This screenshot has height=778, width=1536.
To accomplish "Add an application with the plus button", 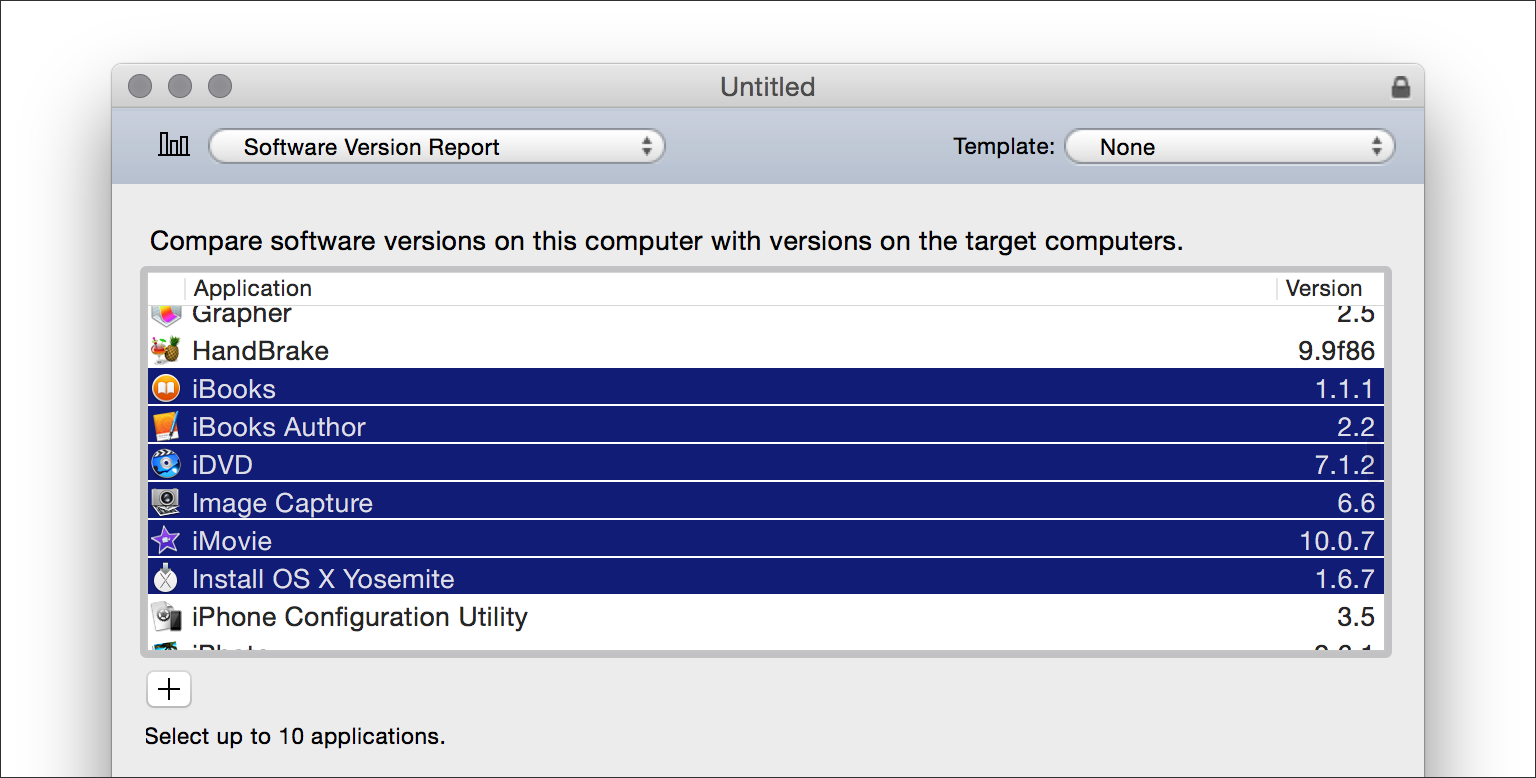I will pyautogui.click(x=169, y=689).
